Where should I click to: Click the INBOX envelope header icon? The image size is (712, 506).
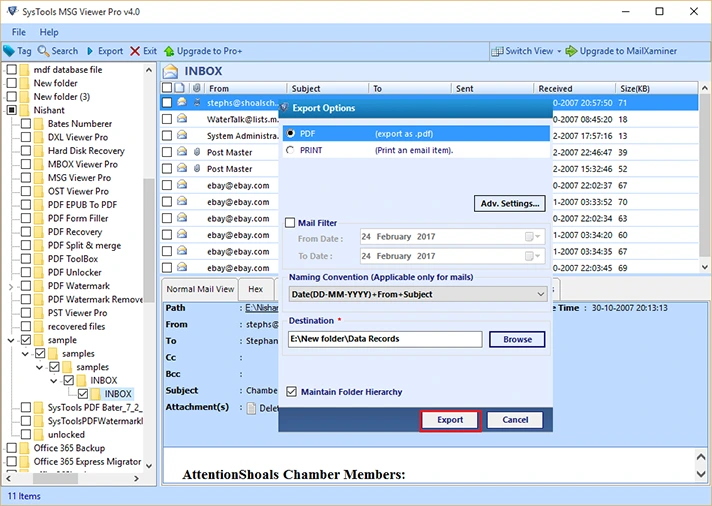171,71
